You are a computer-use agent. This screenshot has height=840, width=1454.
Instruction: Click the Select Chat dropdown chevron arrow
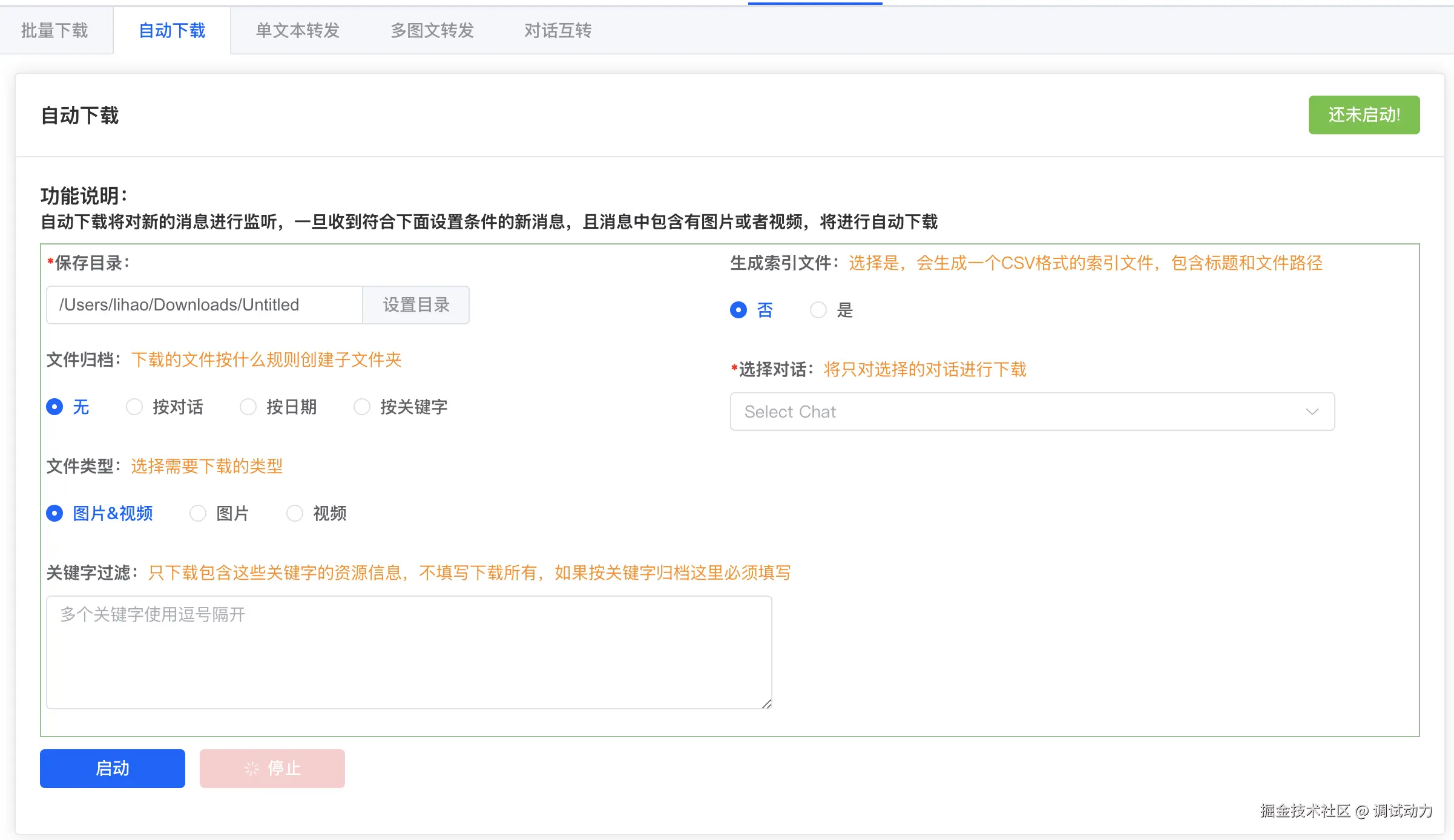(1312, 412)
